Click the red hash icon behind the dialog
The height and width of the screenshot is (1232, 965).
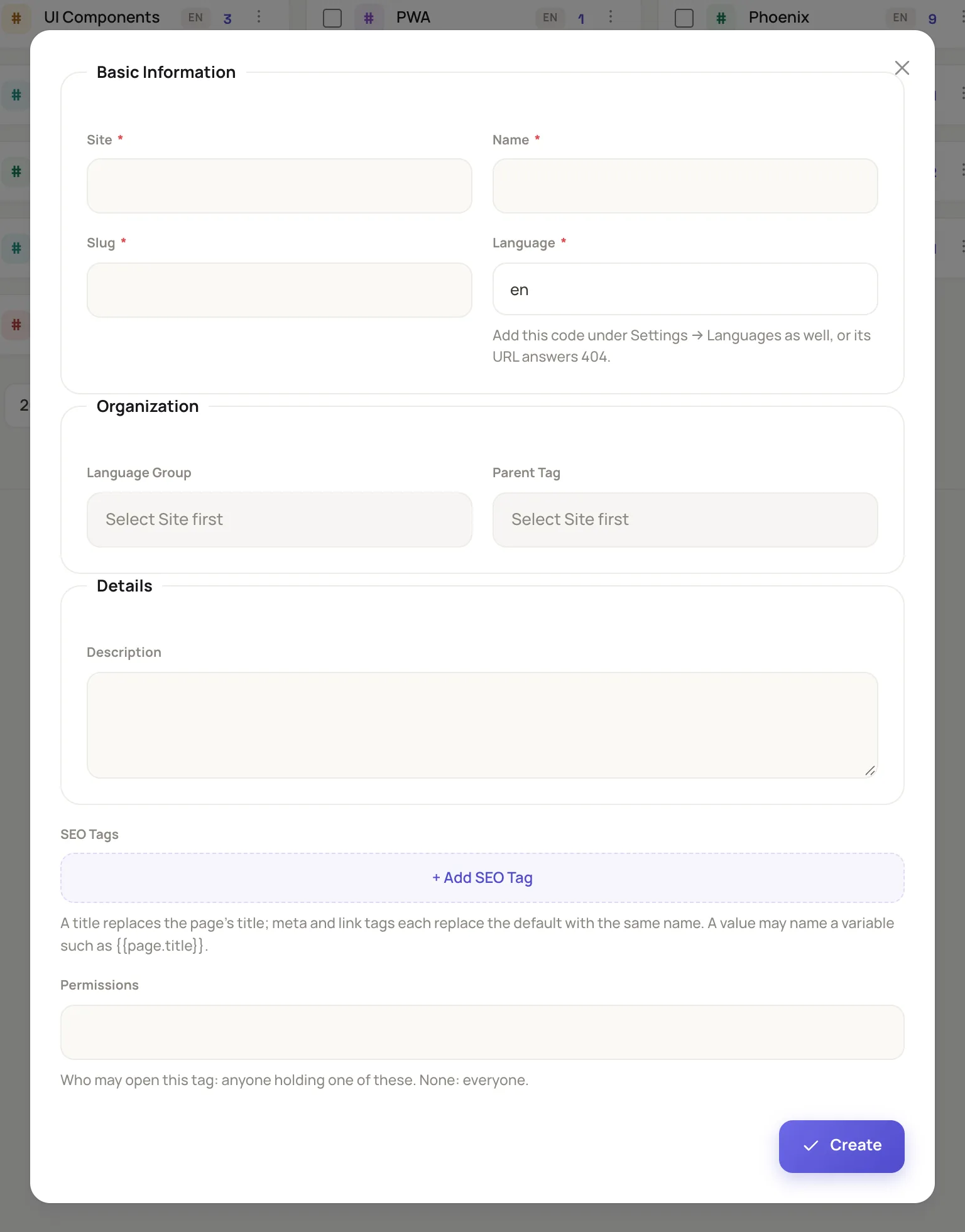pyautogui.click(x=16, y=325)
